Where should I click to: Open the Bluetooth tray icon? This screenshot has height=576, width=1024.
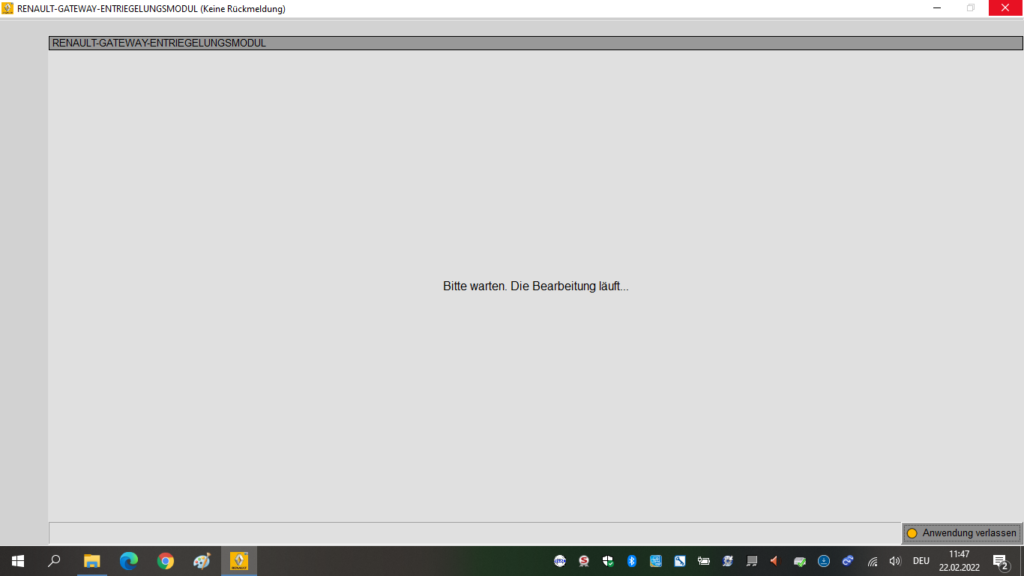tap(632, 561)
